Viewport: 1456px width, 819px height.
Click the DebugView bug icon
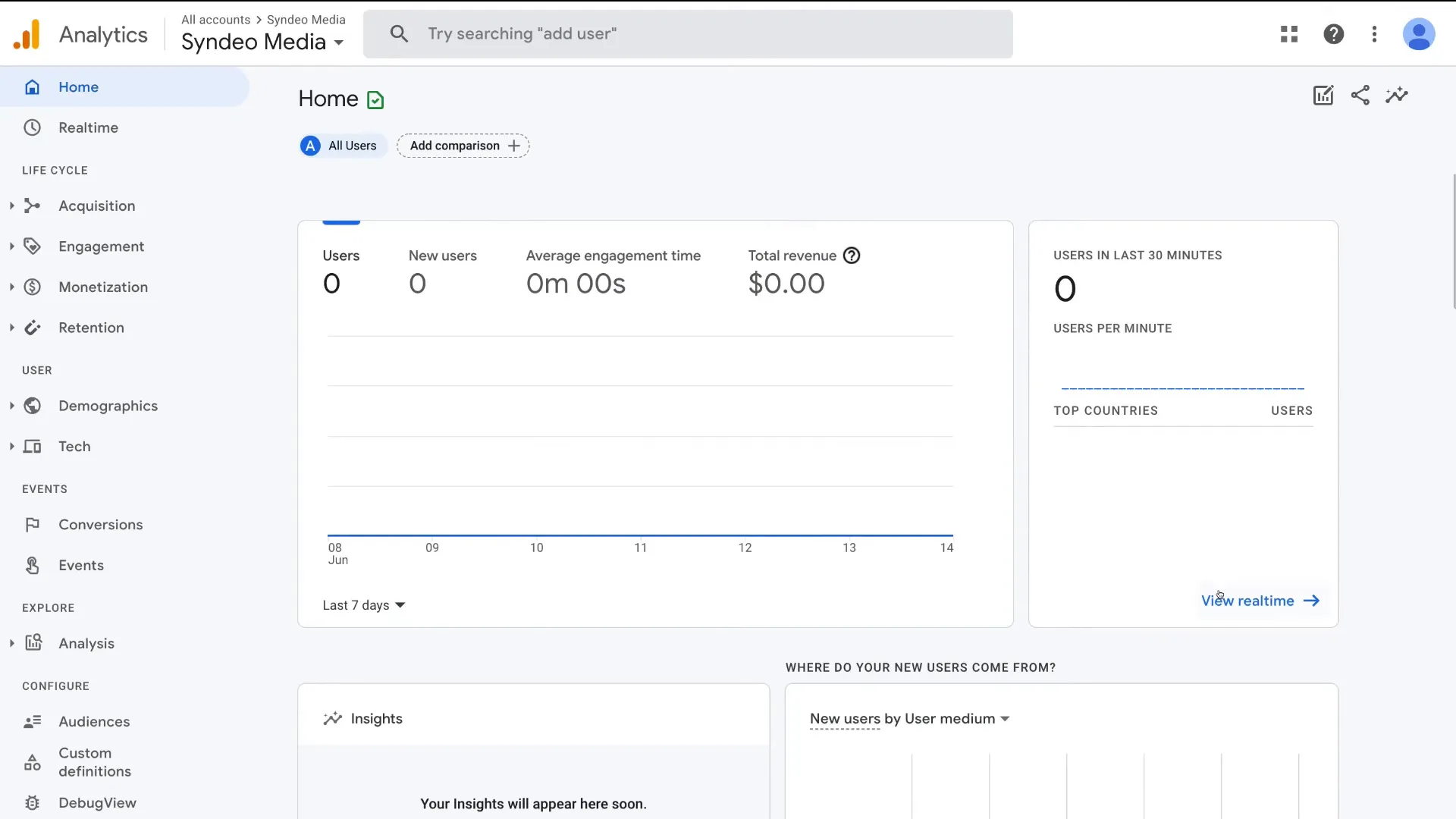(32, 802)
